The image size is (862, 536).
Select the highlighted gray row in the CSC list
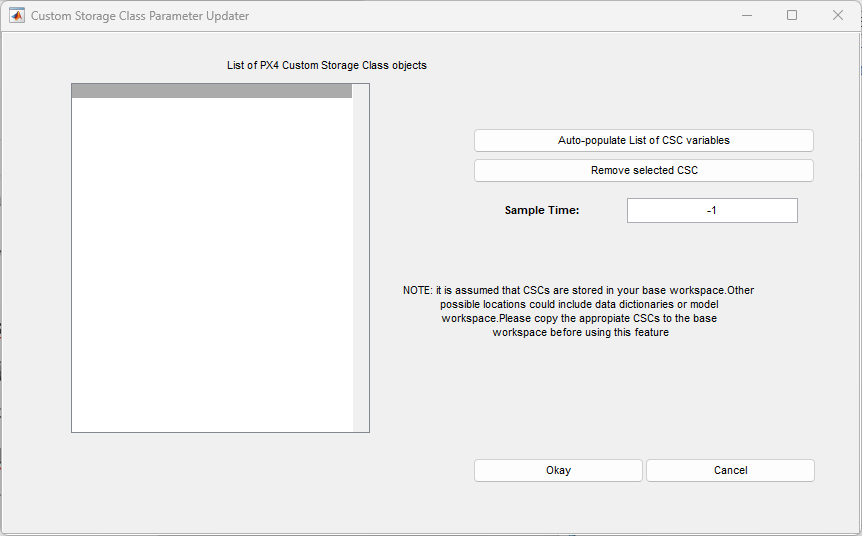coord(212,91)
